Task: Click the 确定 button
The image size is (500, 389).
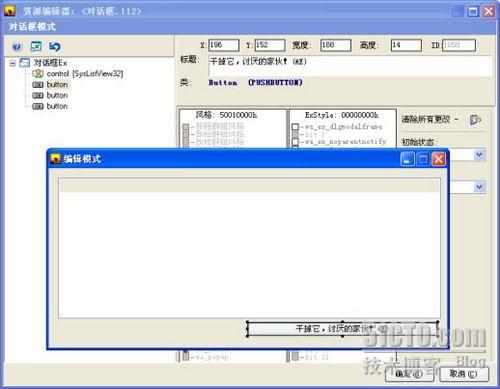Action: (409, 374)
